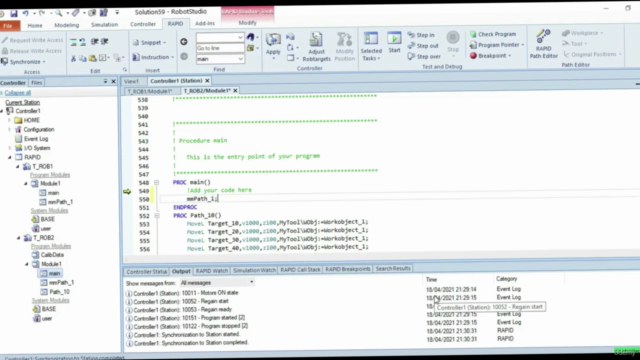
Task: Open Synchronize dropdown
Action: click(x=23, y=62)
